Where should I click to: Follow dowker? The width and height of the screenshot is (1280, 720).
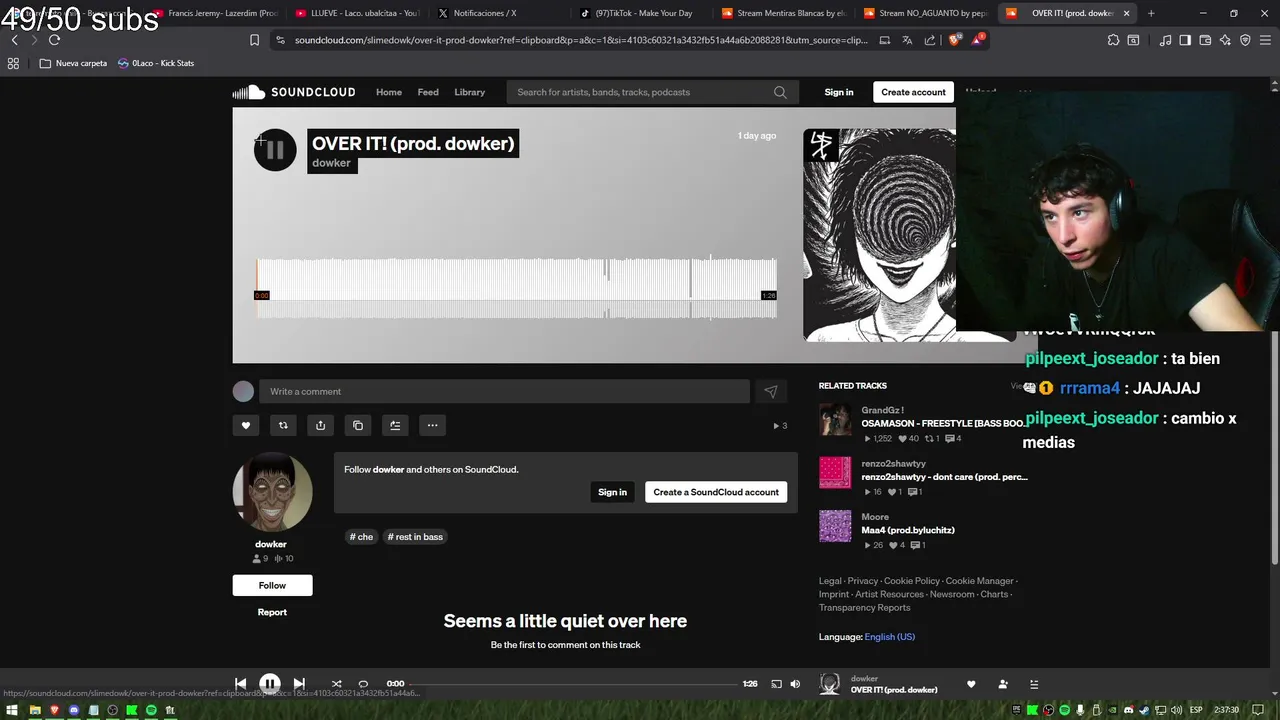tap(272, 585)
